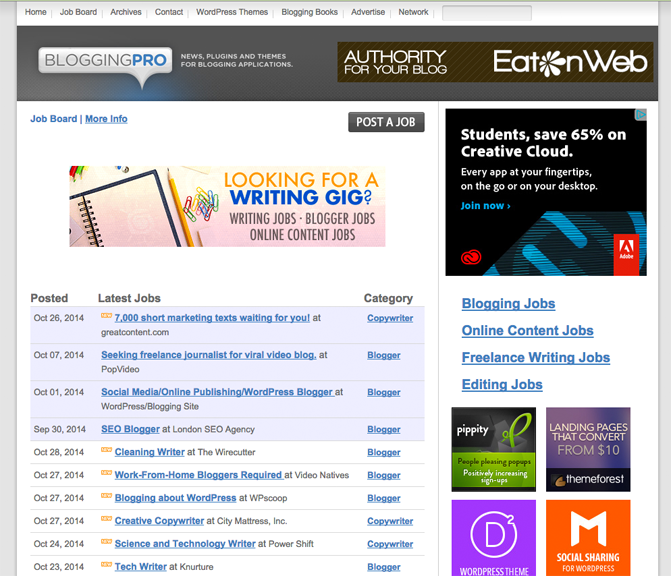Open the Seeking freelance journalist job listing
Screen dimensions: 671x576
pyautogui.click(x=209, y=355)
